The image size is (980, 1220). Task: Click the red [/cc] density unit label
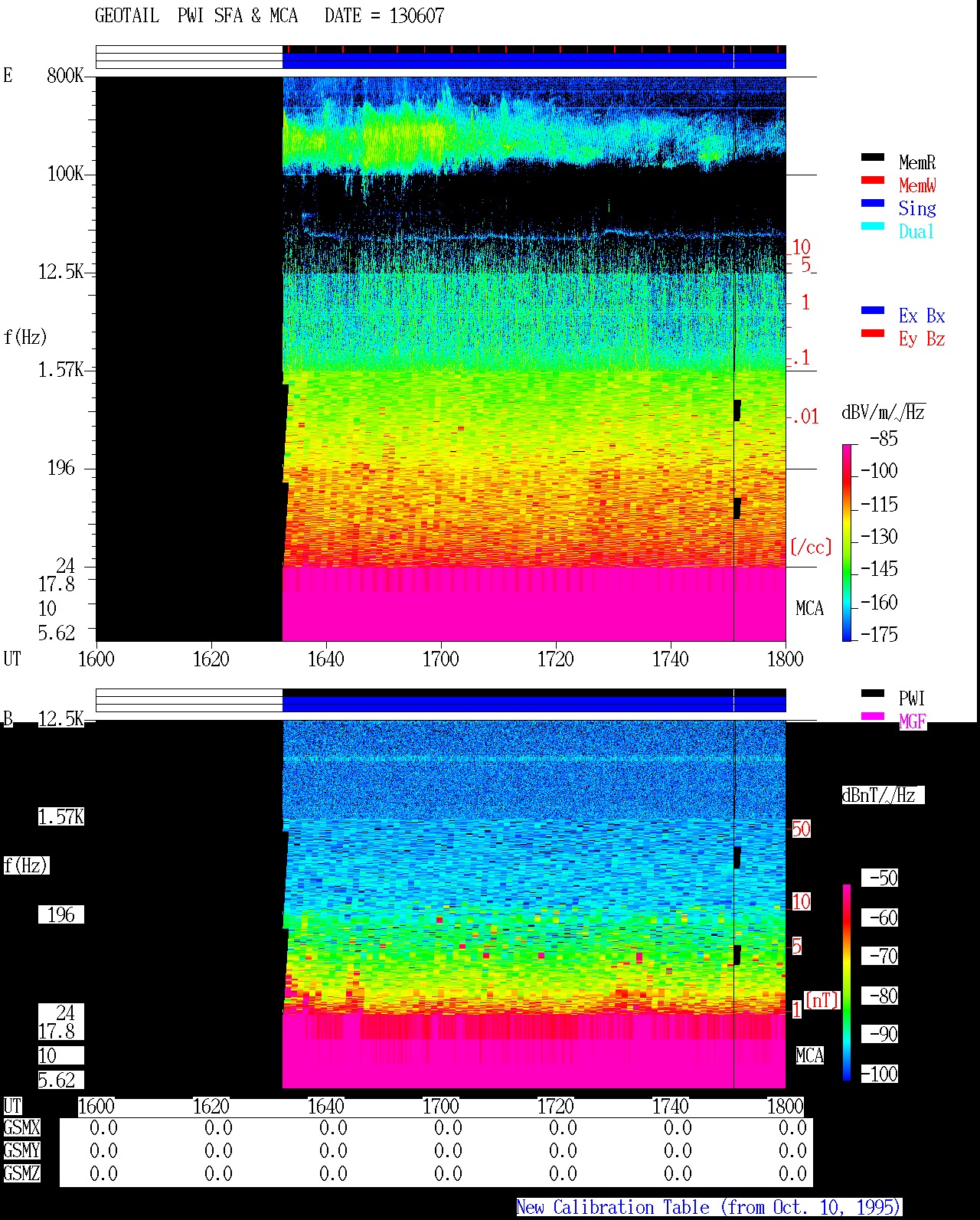[x=811, y=547]
